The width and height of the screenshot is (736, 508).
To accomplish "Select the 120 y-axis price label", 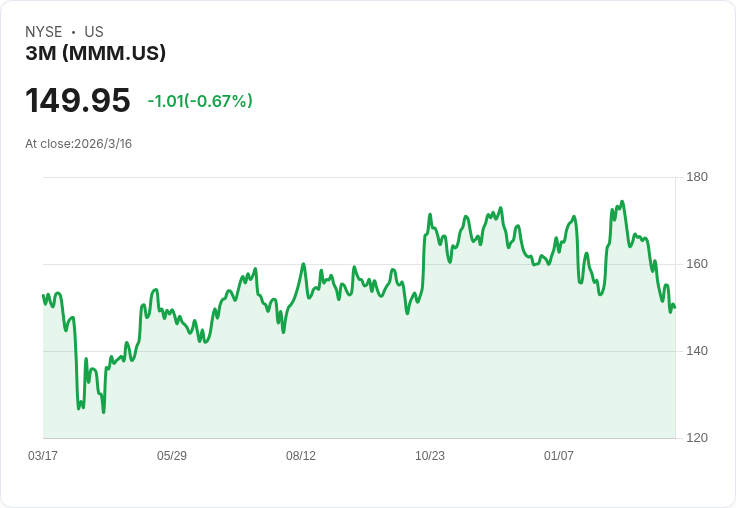I will (x=697, y=438).
